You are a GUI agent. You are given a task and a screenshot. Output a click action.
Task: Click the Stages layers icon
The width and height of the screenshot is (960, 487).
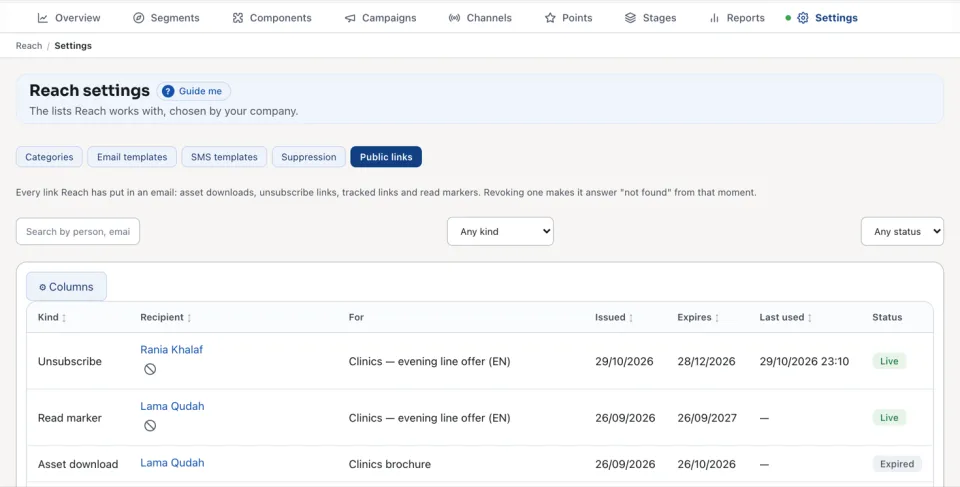tap(630, 18)
